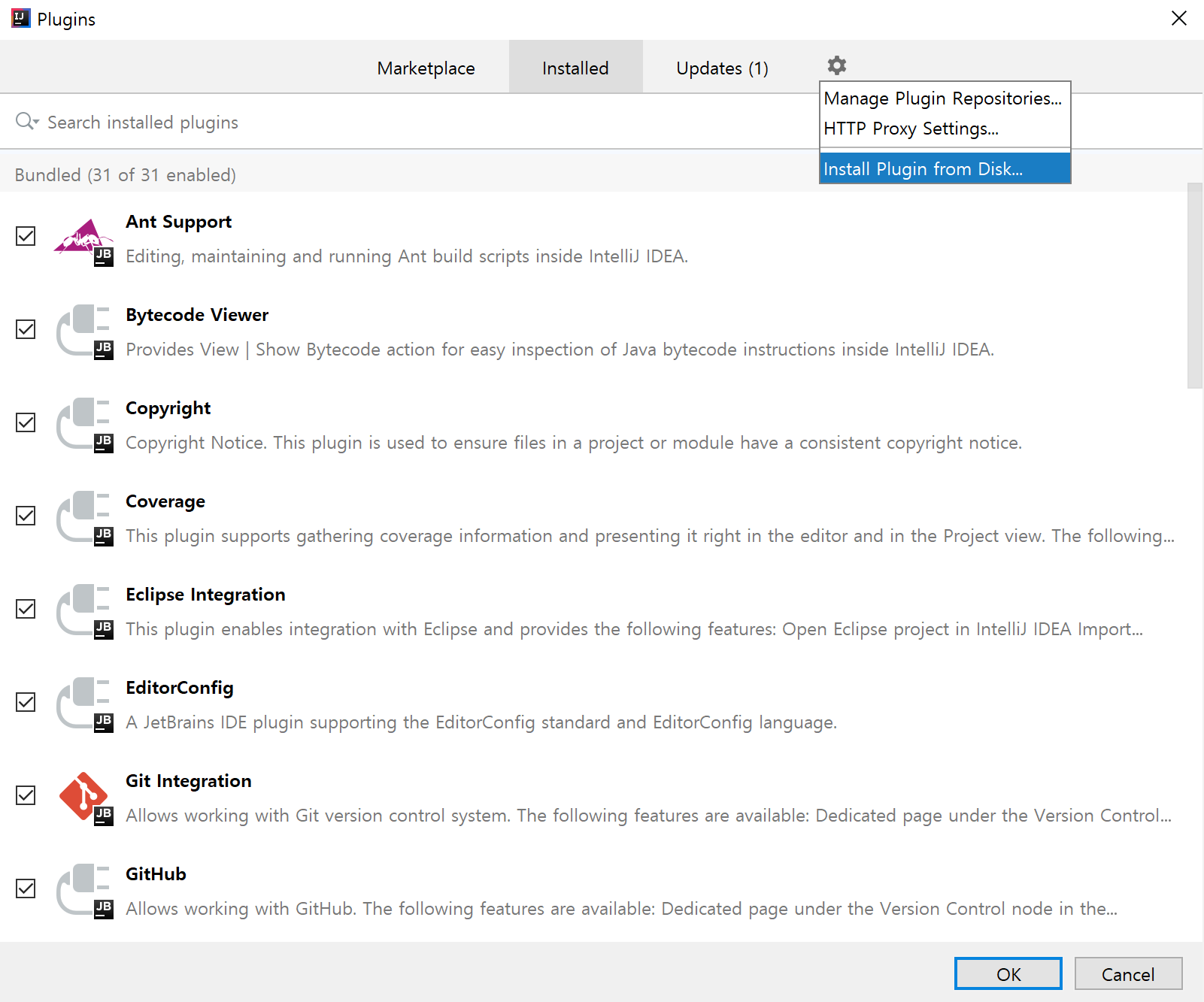The image size is (1204, 1002).
Task: Click the Eclipse Integration description about Open Eclipse project
Action: (x=634, y=629)
